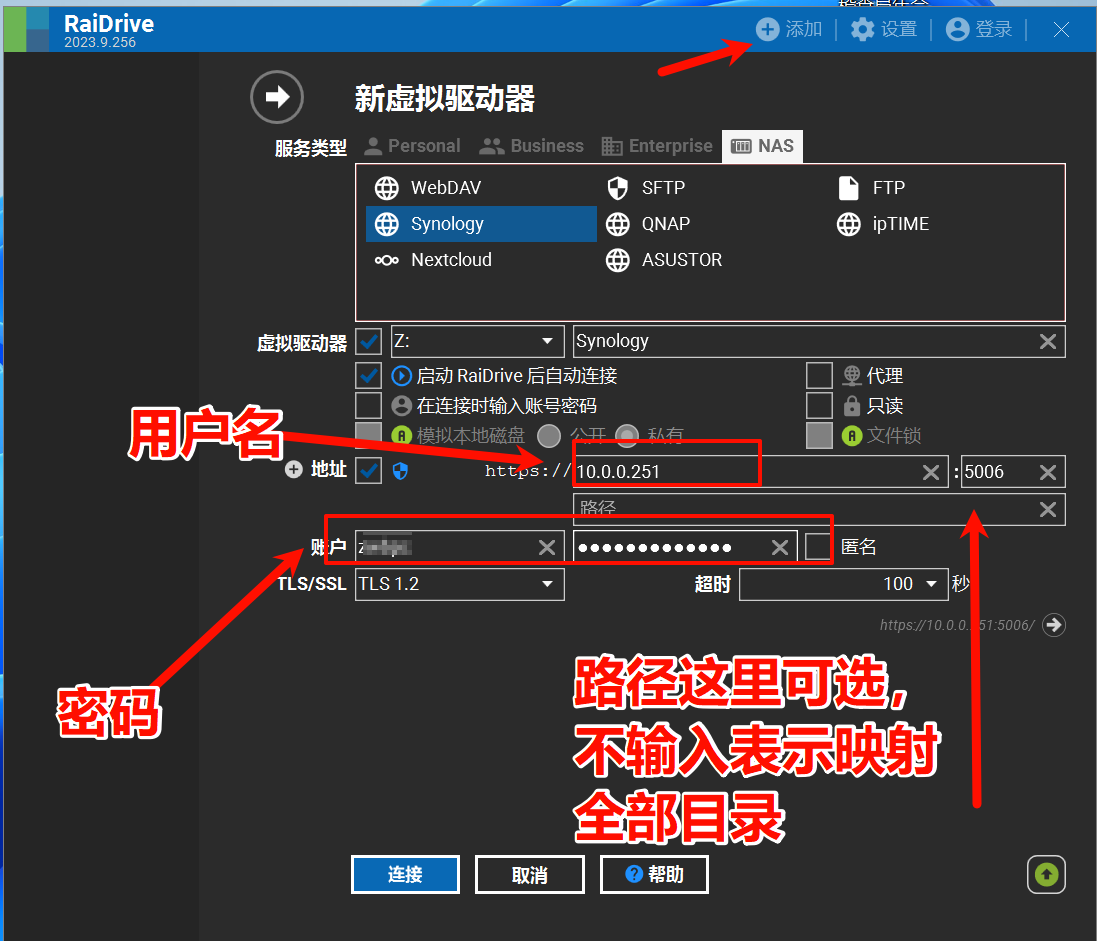The width and height of the screenshot is (1097, 941).
Task: Click the round arrow icon beside 新虚拟驱动器
Action: [276, 97]
